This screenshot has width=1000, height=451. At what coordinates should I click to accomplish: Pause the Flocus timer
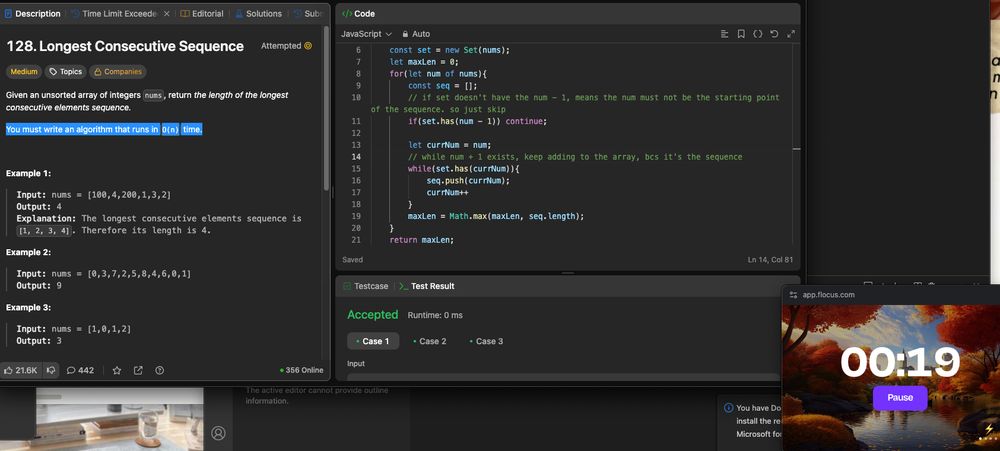[900, 397]
